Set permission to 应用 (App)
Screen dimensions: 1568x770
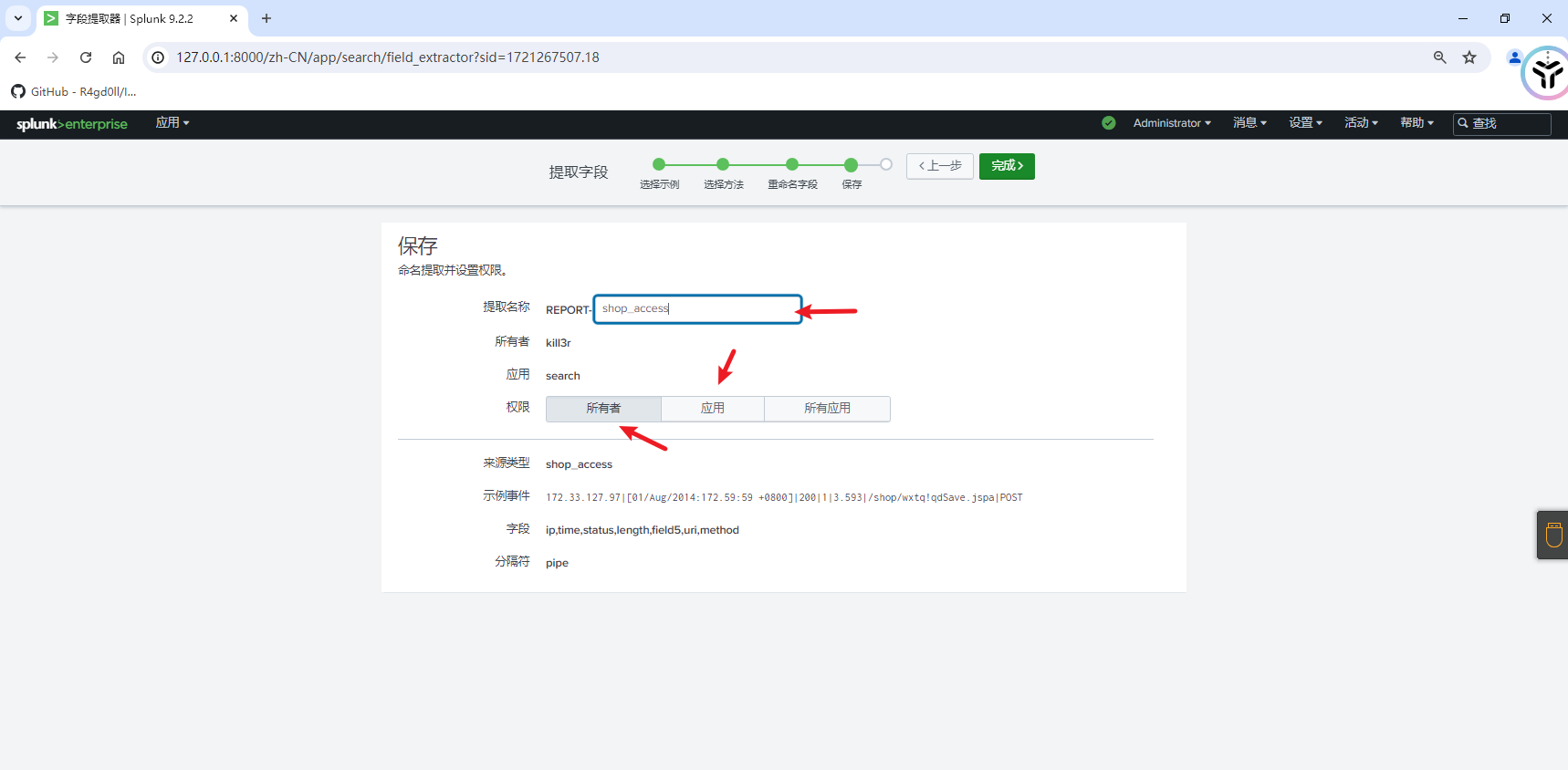712,409
